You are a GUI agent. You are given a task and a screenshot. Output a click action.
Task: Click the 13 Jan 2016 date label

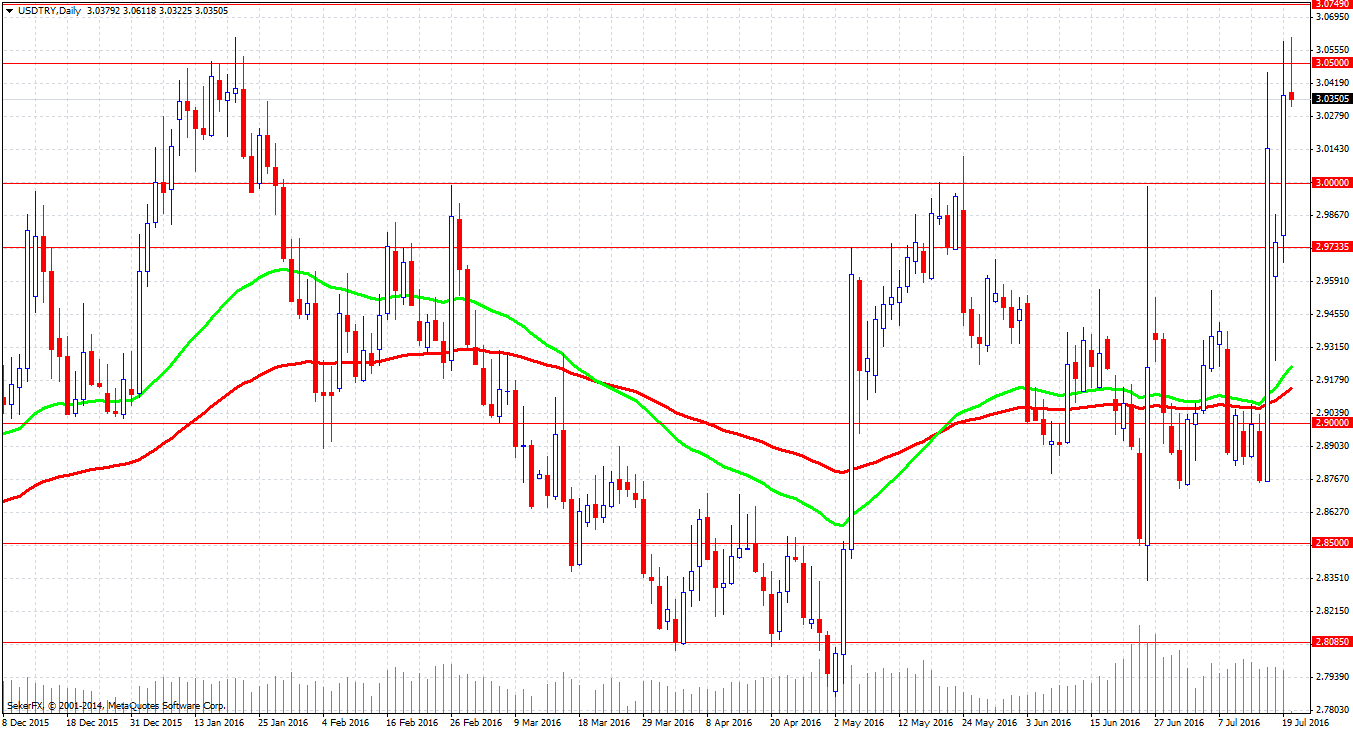pos(219,722)
